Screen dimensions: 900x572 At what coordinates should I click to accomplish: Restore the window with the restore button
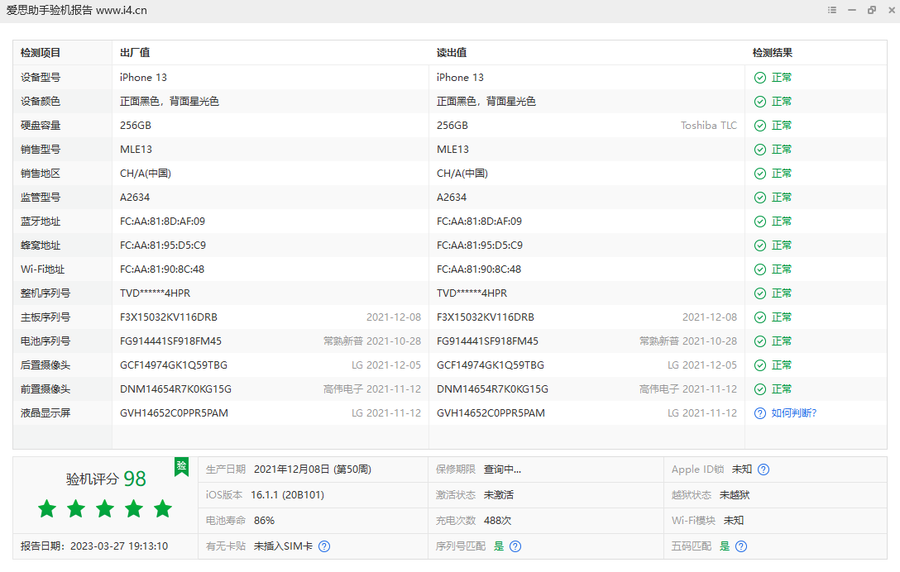(x=871, y=10)
